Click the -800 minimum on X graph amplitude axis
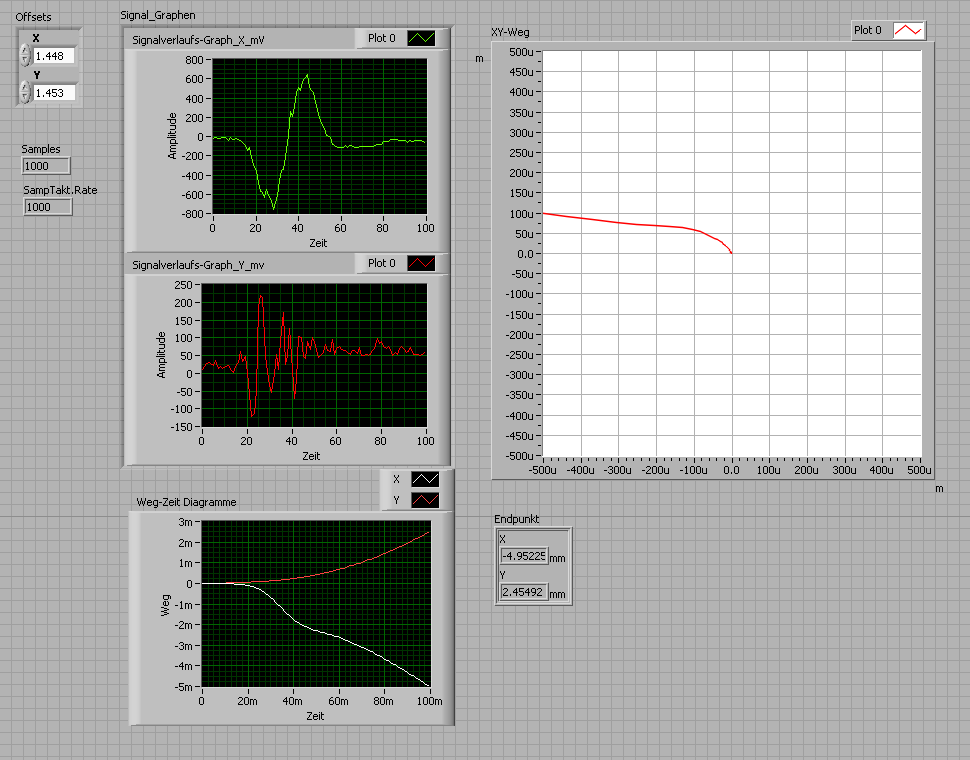Viewport: 970px width, 760px height. click(x=191, y=214)
